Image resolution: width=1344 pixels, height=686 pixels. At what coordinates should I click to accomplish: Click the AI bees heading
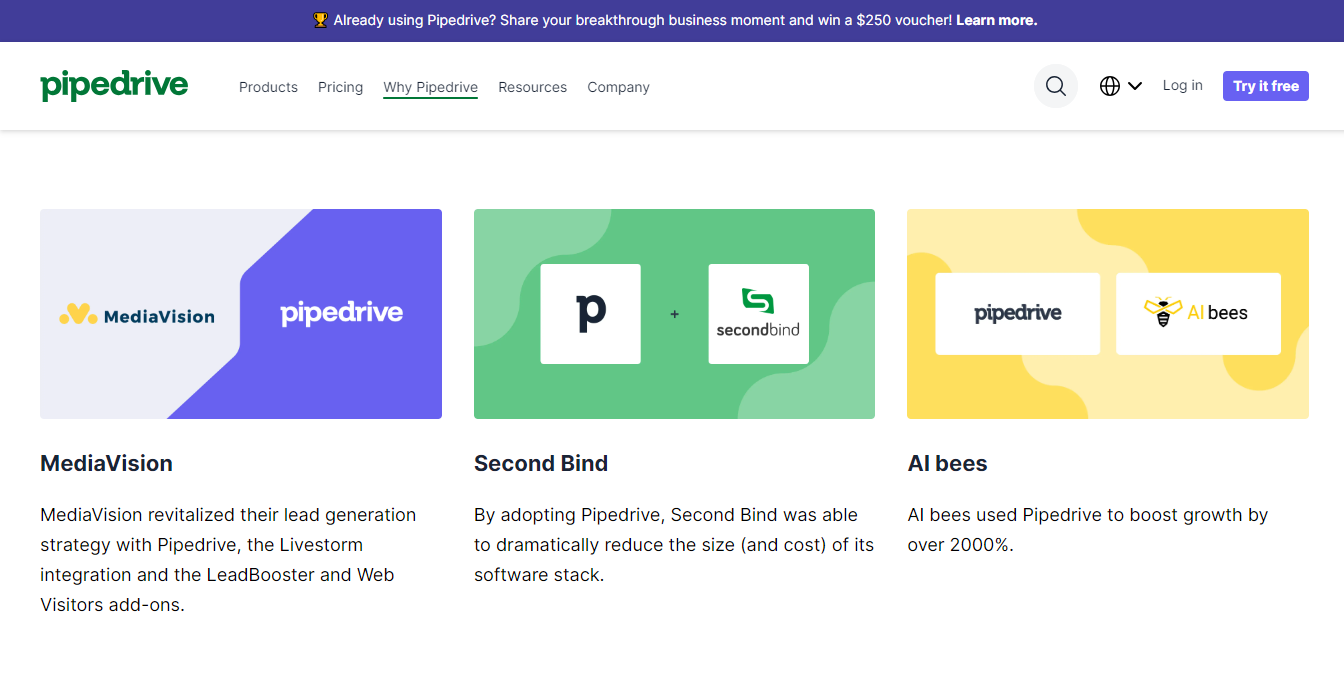coord(947,463)
